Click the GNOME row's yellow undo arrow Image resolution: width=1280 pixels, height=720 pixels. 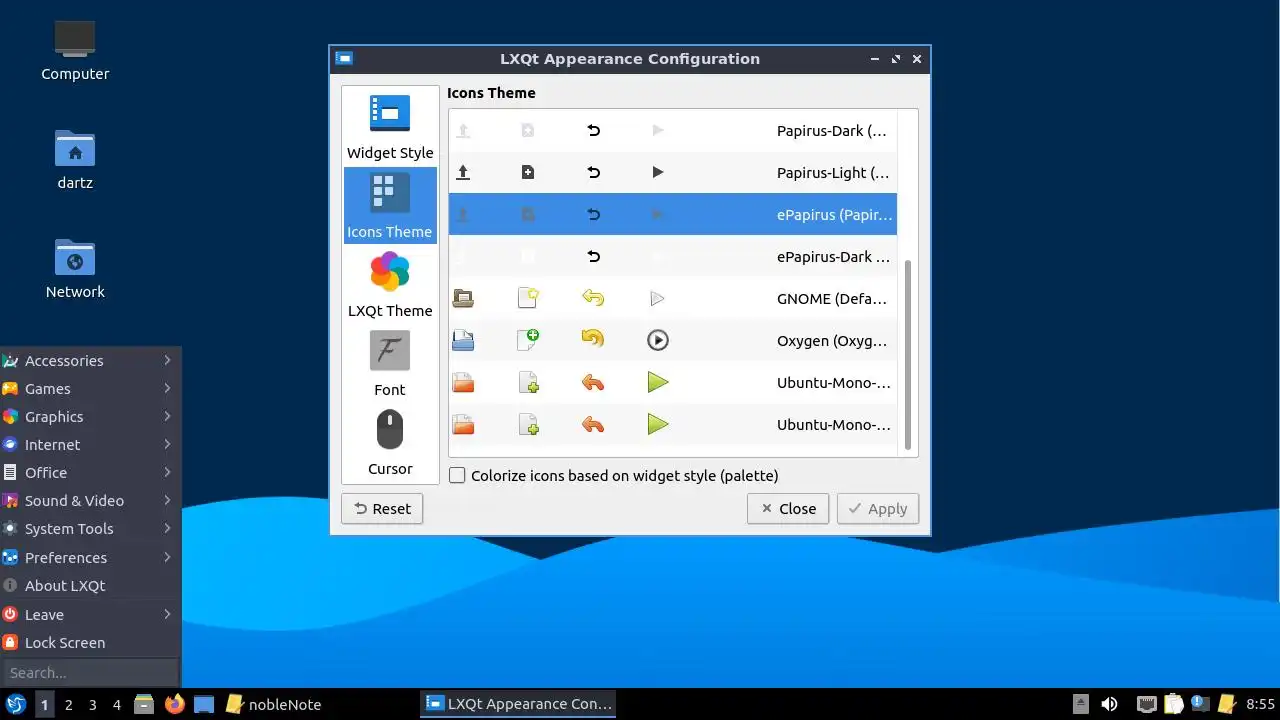(593, 298)
